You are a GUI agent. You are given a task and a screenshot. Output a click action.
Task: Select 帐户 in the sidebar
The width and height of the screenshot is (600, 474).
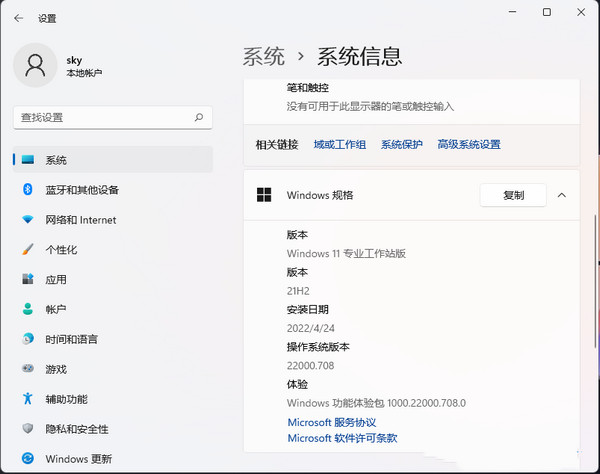pyautogui.click(x=113, y=309)
